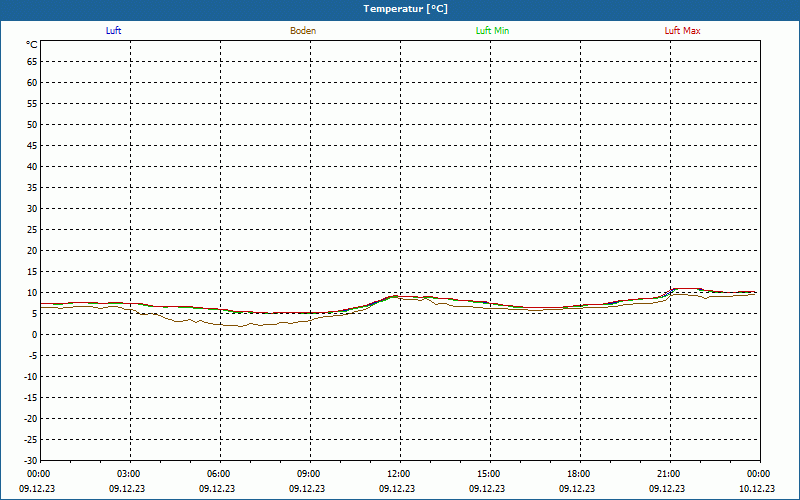Click the 09.12.23 date under 12:00

click(x=397, y=489)
